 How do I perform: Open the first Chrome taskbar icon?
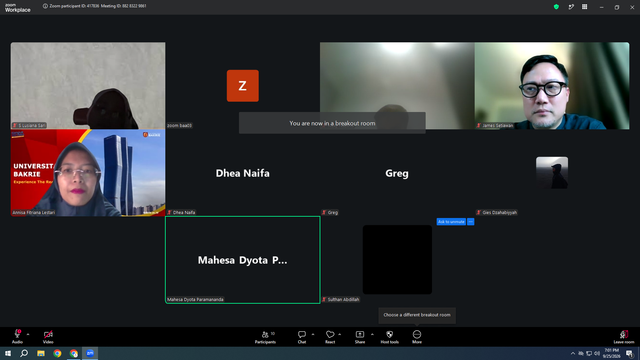[57, 353]
